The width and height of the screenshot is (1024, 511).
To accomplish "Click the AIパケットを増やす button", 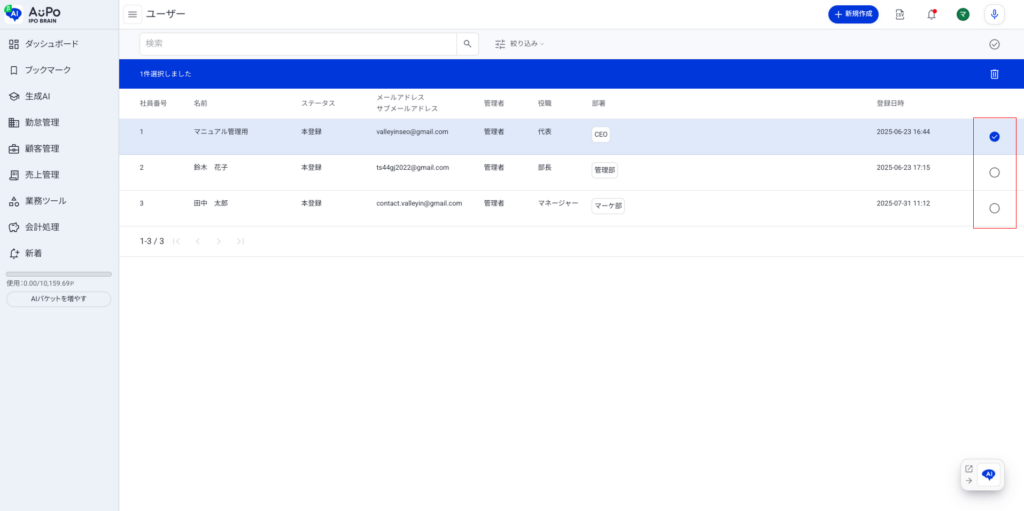I will coord(59,299).
